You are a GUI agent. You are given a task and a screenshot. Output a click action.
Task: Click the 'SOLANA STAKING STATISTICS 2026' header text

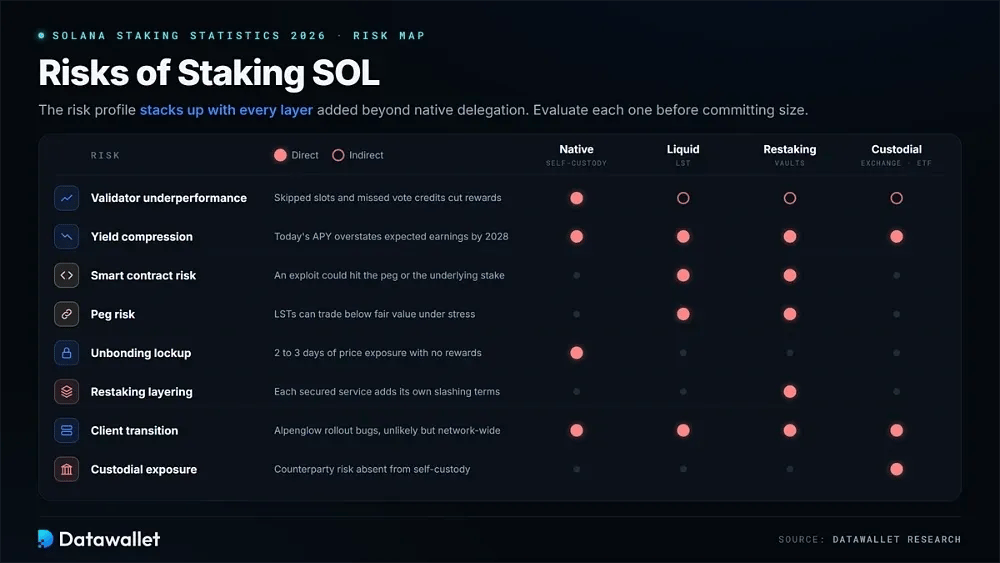point(189,36)
